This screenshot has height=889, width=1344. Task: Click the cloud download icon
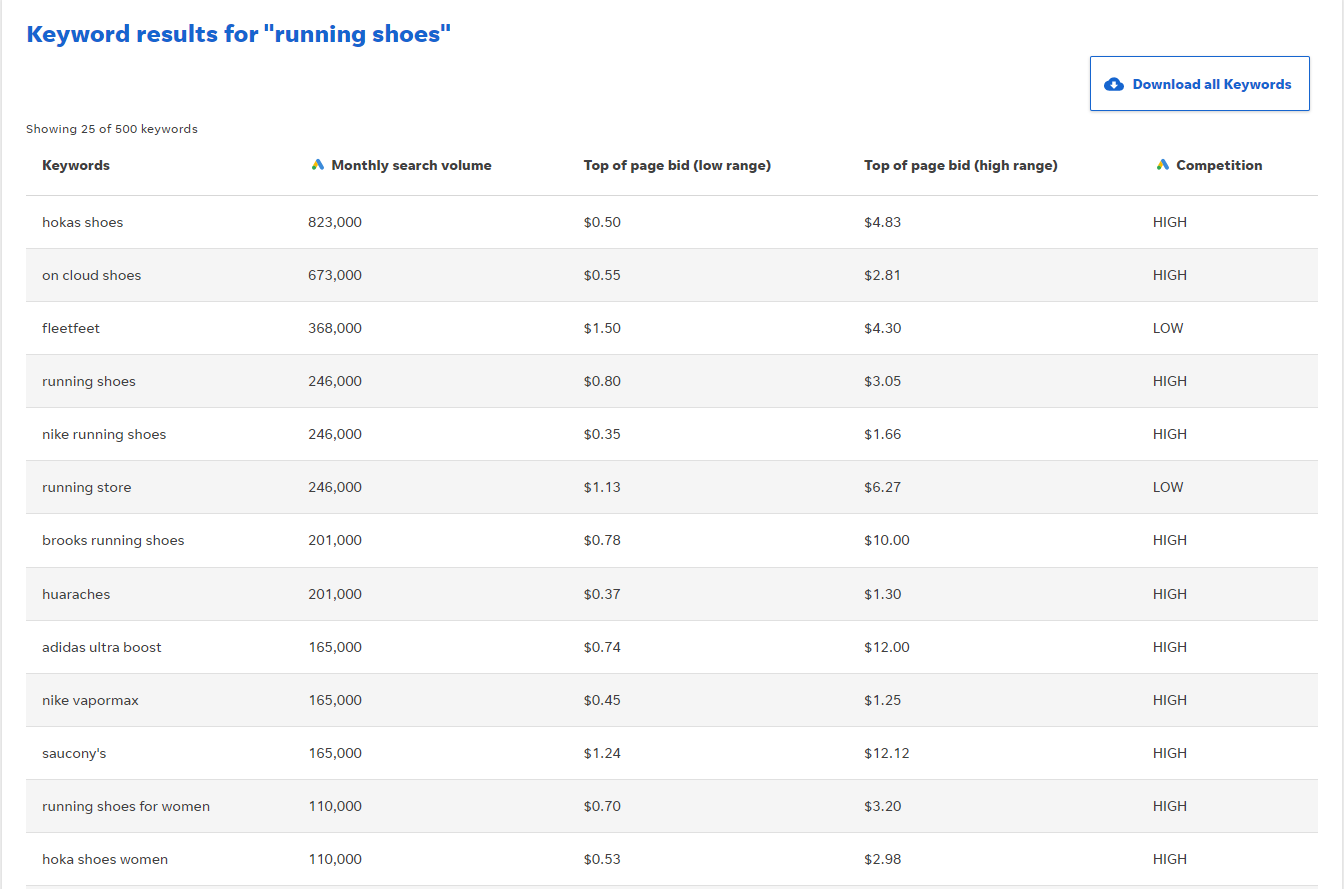coord(1114,85)
